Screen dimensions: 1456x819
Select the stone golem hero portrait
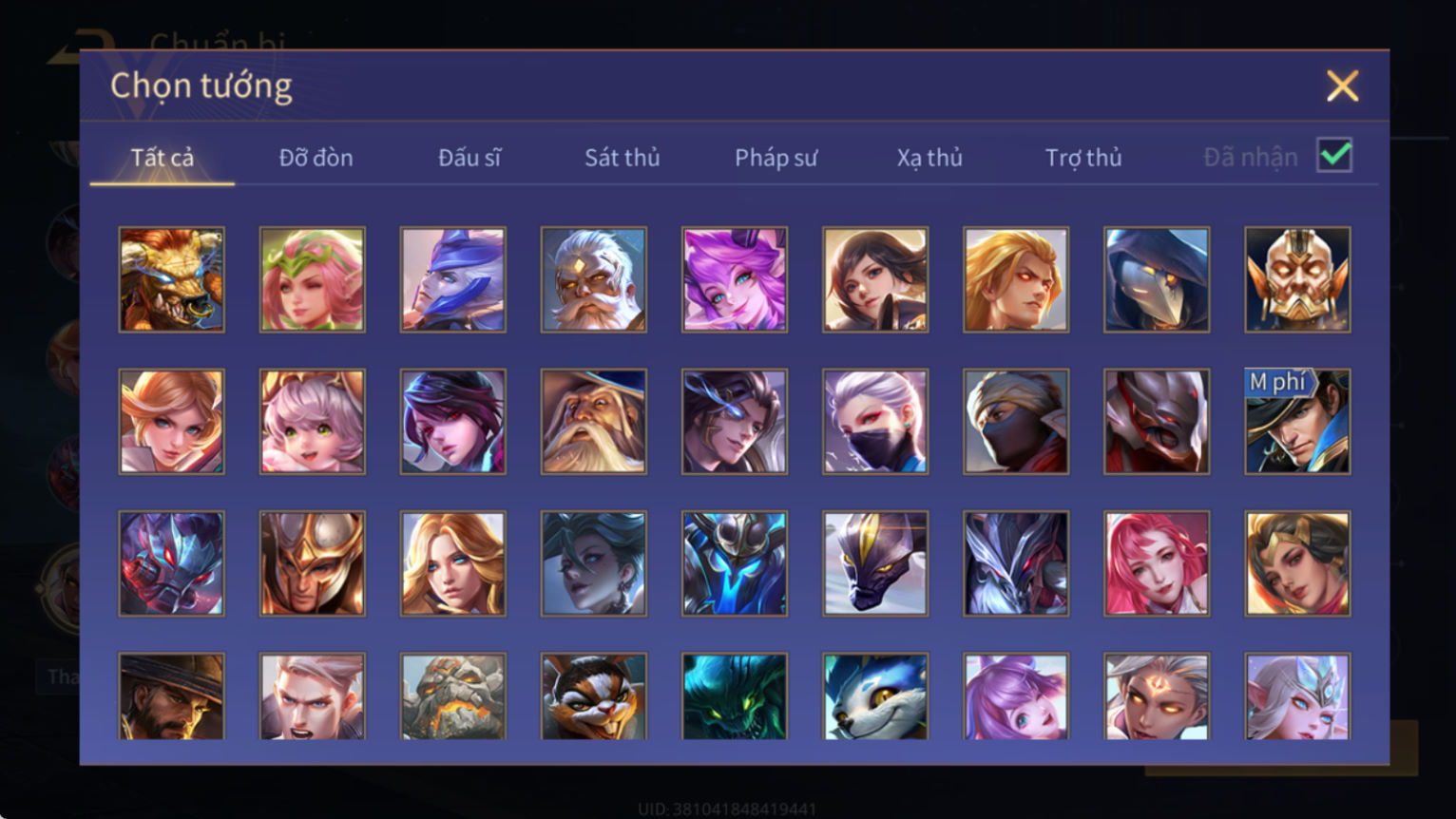coord(453,696)
